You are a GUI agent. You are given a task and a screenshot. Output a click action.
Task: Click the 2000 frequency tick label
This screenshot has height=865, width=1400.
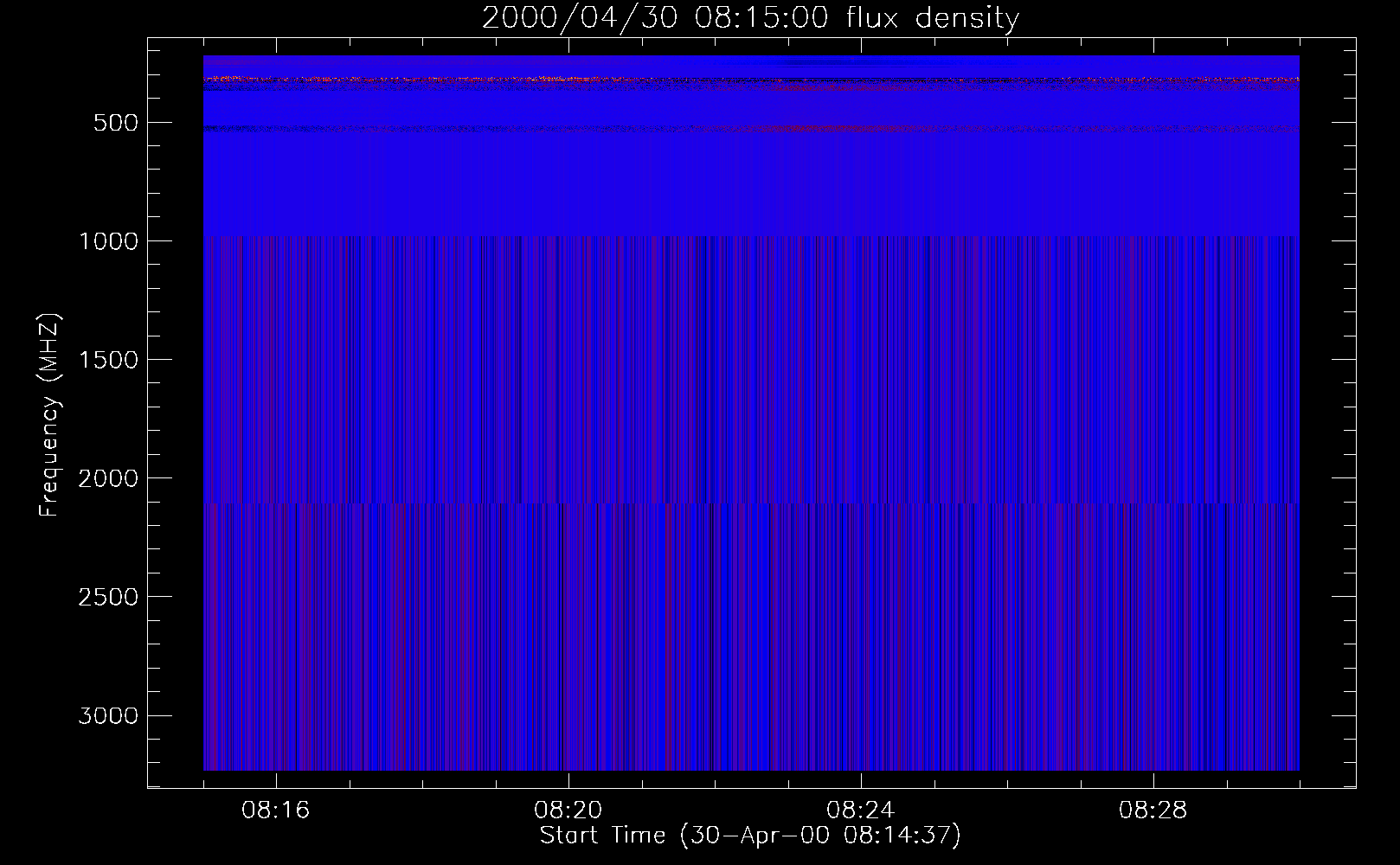point(108,478)
